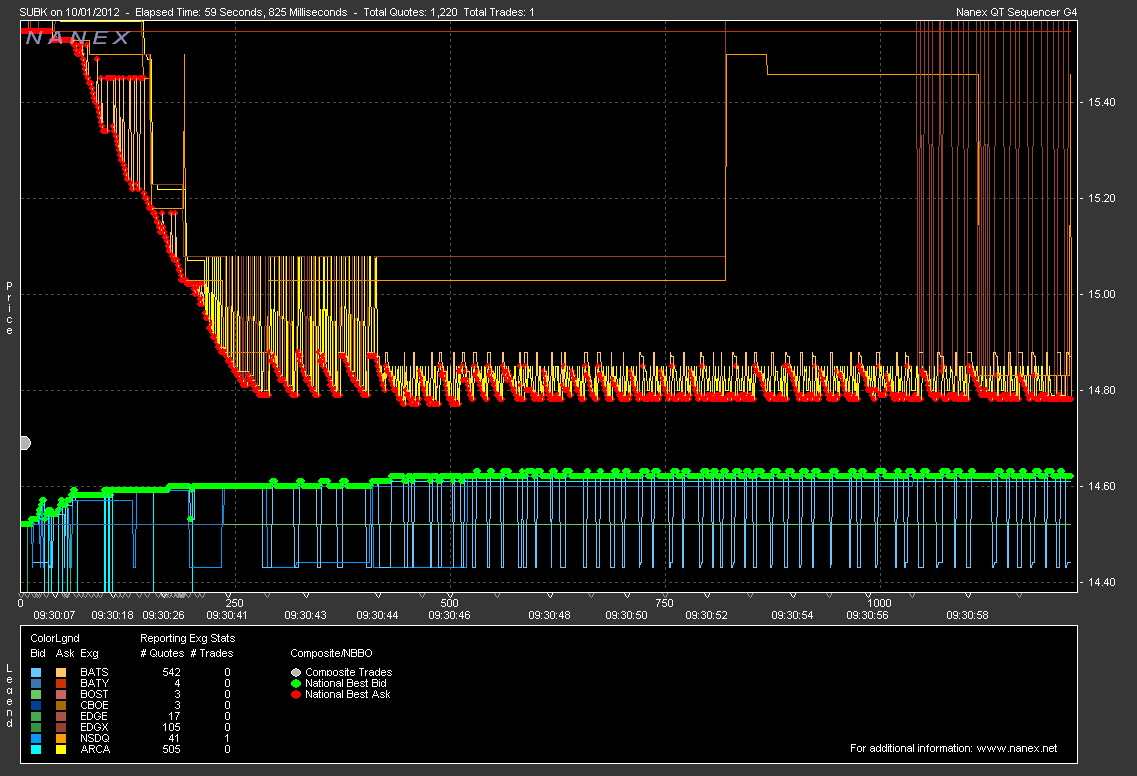This screenshot has width=1137, height=776.
Task: Click the green National Best Bid legend marker
Action: [x=297, y=683]
